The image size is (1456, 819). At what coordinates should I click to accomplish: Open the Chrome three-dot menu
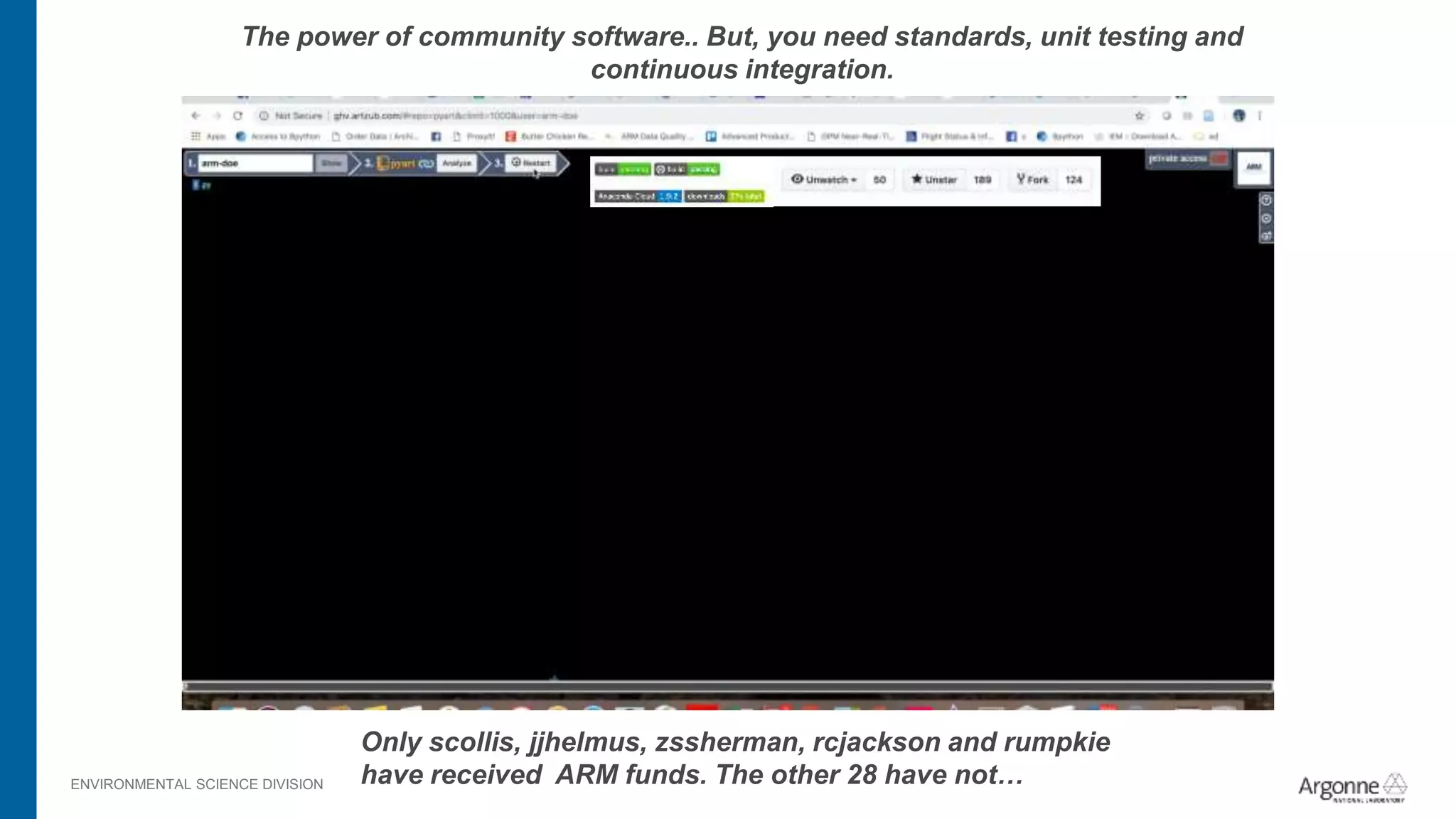click(1260, 116)
